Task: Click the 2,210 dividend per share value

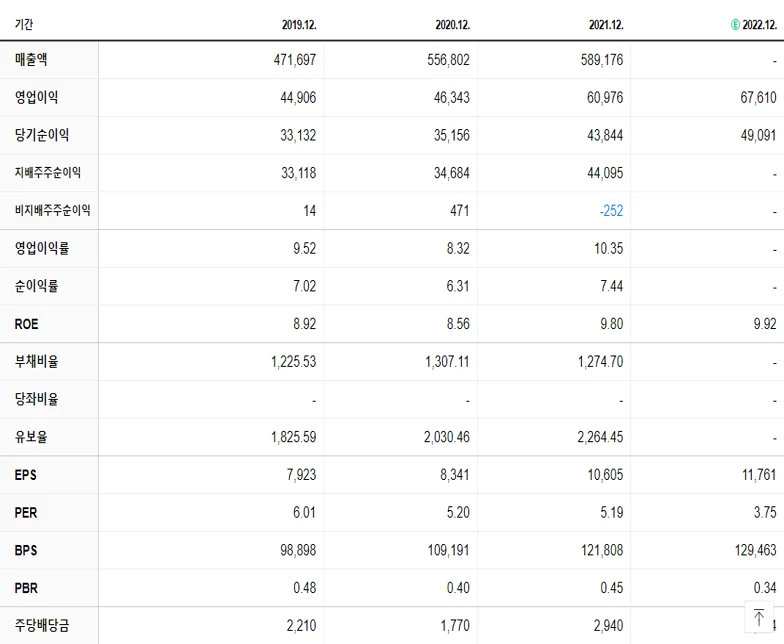Action: pos(302,626)
